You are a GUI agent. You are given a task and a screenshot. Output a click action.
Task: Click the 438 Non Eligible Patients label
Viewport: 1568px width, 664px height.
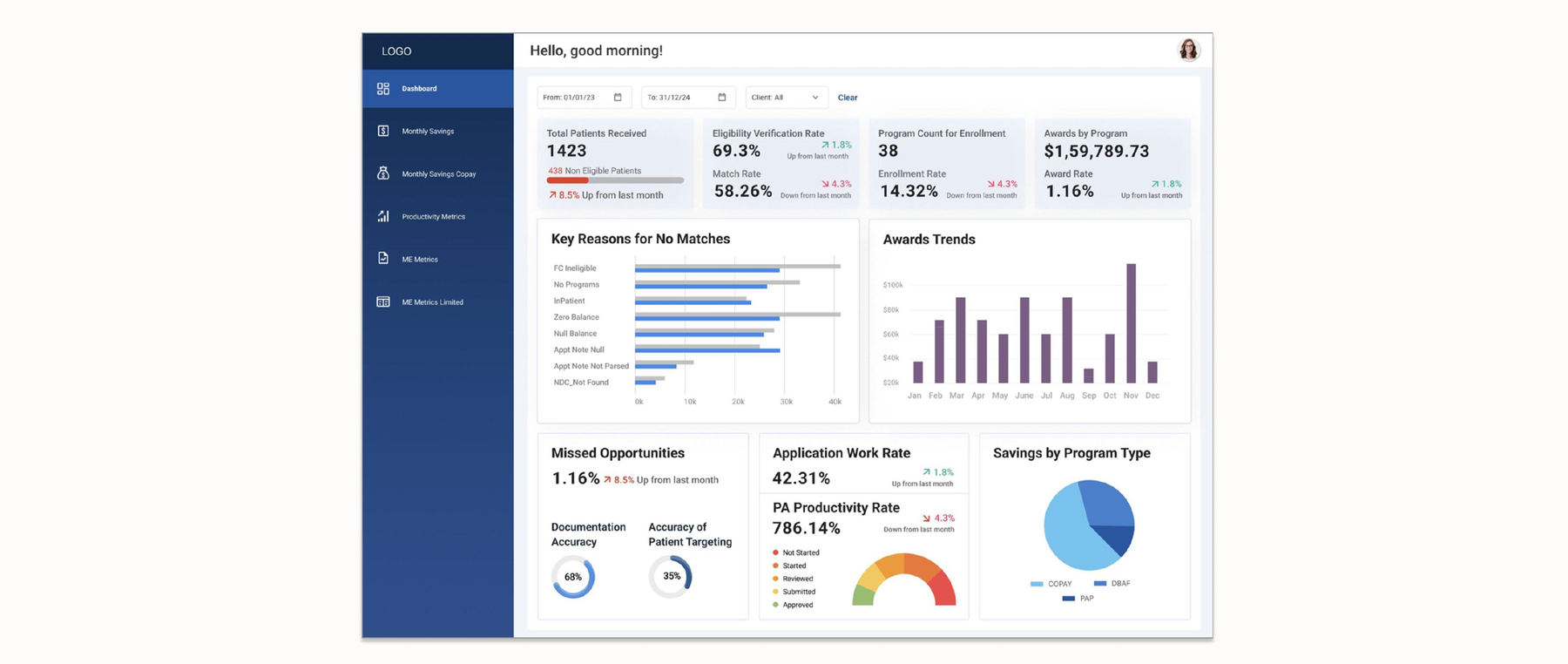click(594, 171)
